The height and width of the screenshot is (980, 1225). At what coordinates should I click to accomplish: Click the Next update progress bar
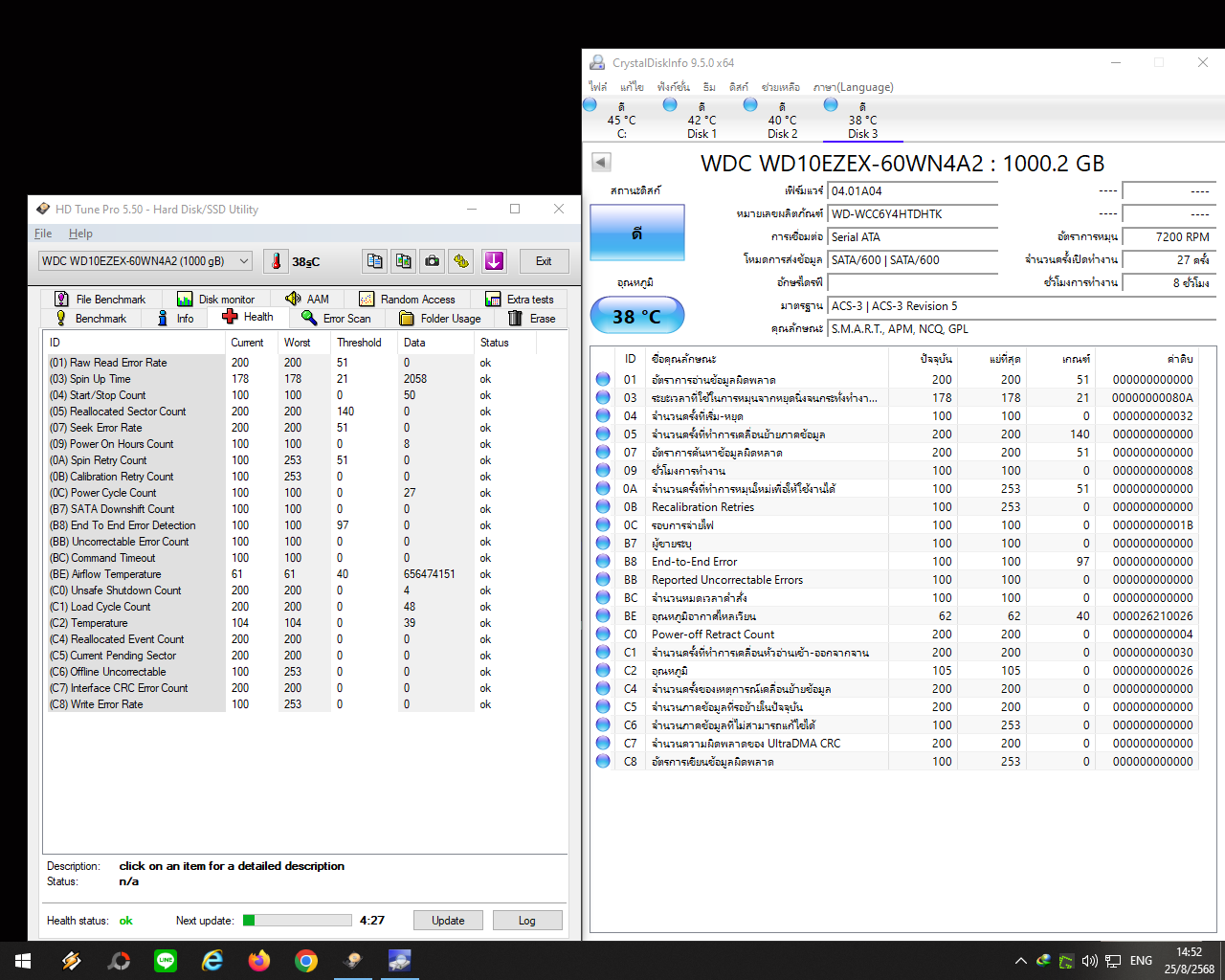coord(298,921)
